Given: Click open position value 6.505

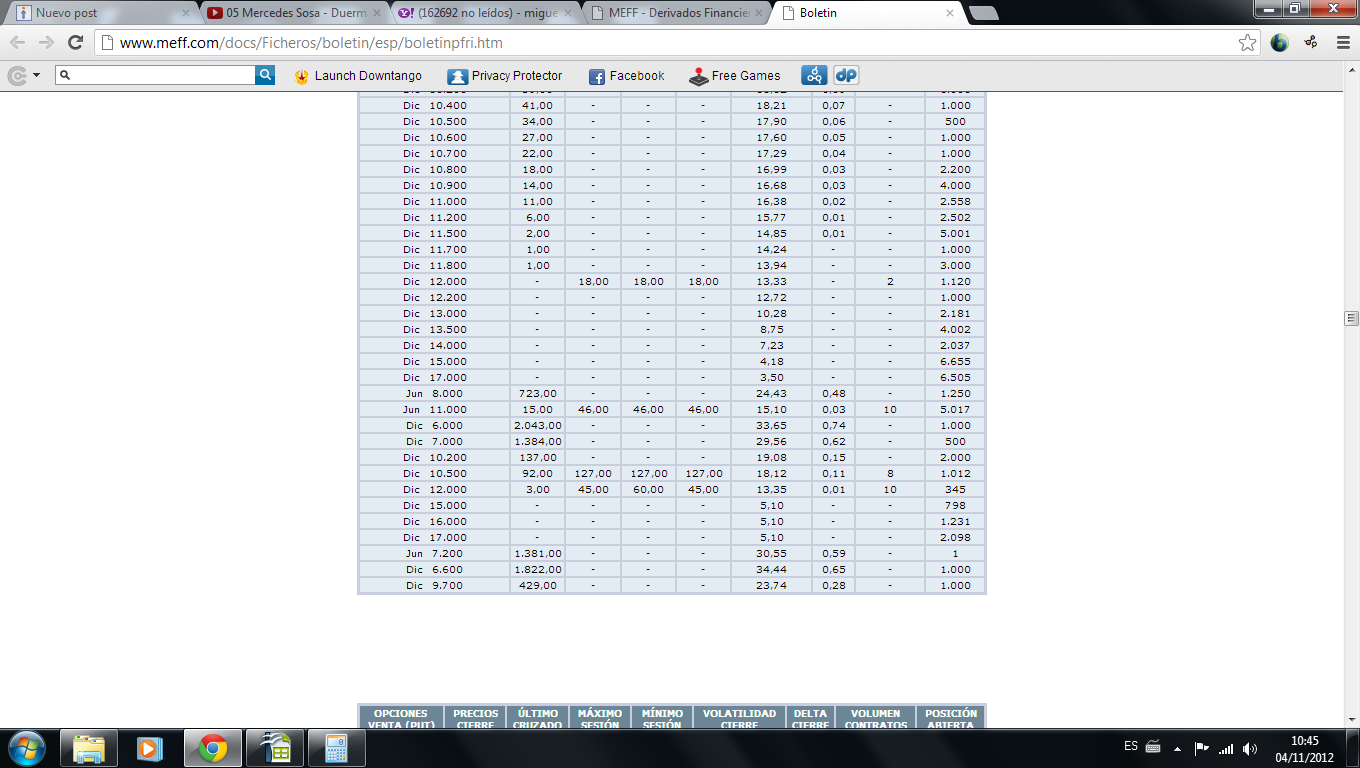Looking at the screenshot, I should 955,377.
